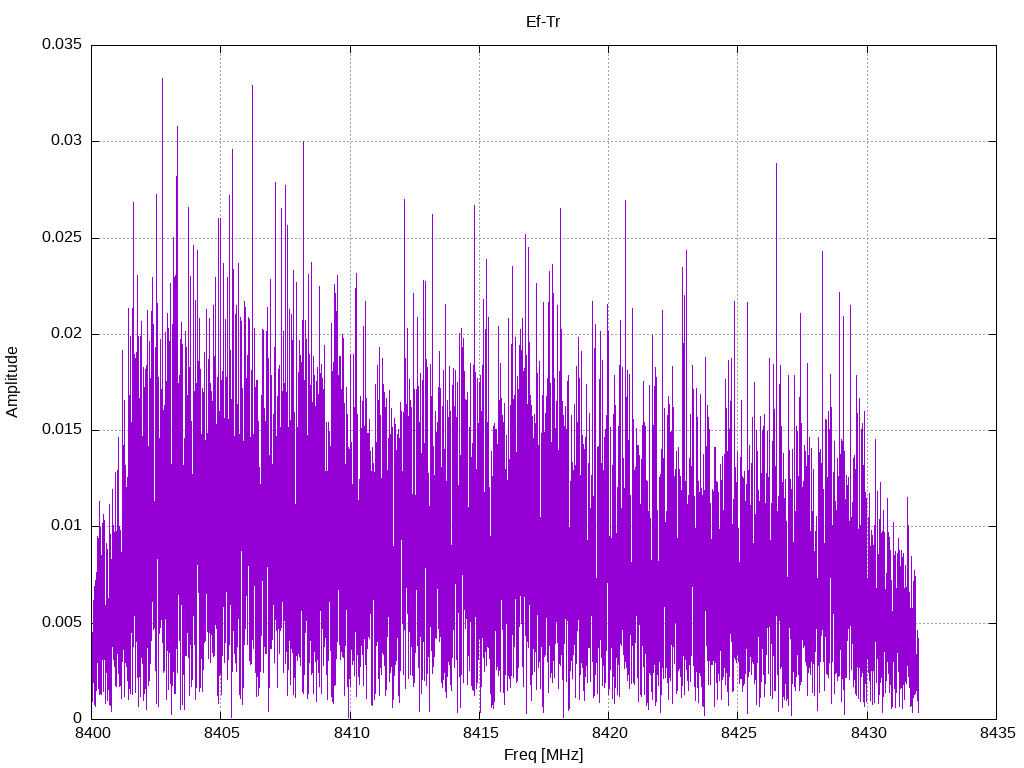Screen dimensions: 1024x768
Task: Click the x-axis tick label 8420
Action: coord(609,733)
